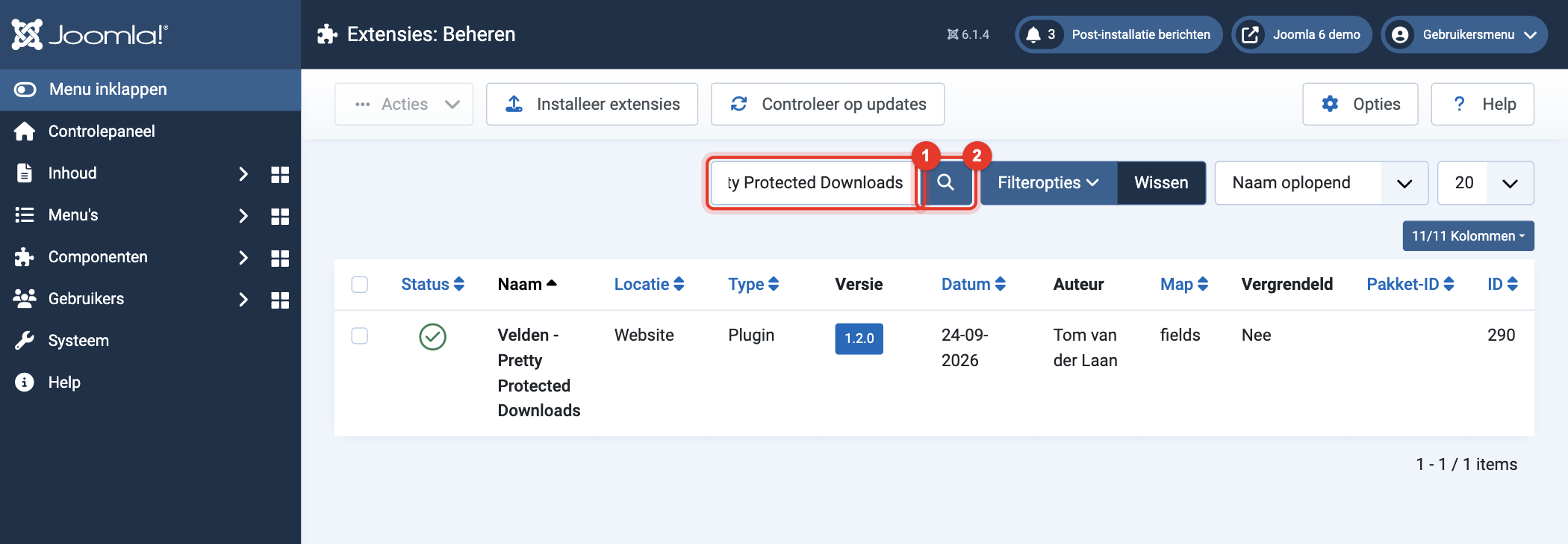Click the toolbar Help button

point(1482,104)
